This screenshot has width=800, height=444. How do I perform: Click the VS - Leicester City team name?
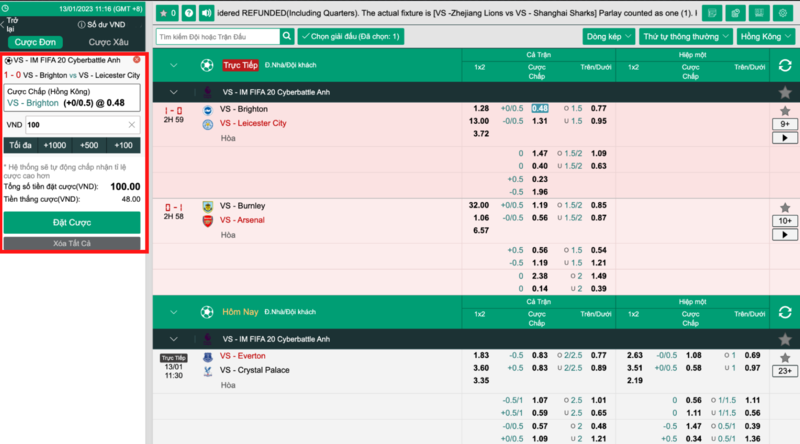pos(253,123)
